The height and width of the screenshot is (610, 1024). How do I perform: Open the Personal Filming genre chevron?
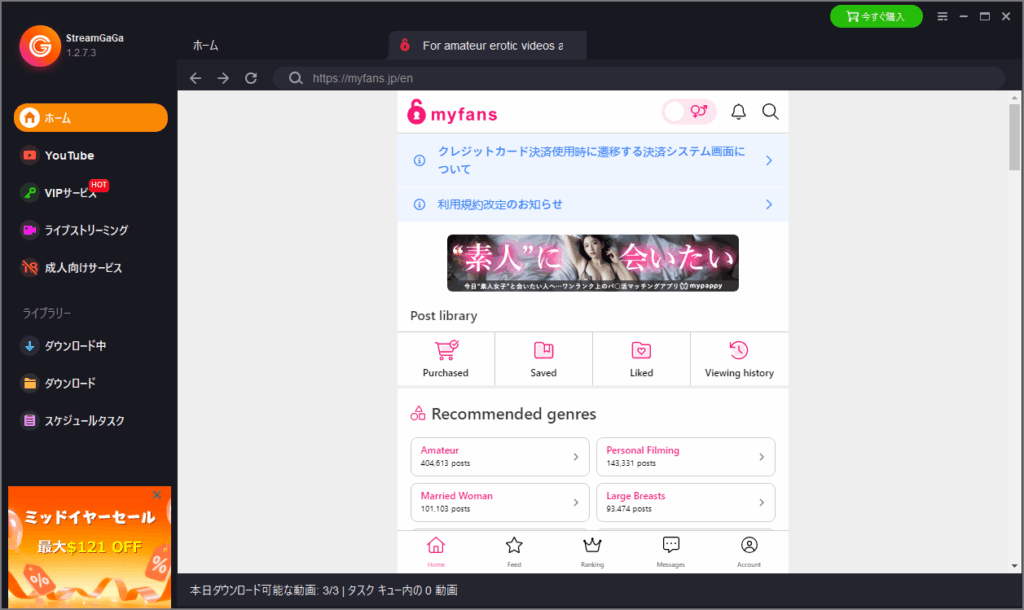point(761,457)
